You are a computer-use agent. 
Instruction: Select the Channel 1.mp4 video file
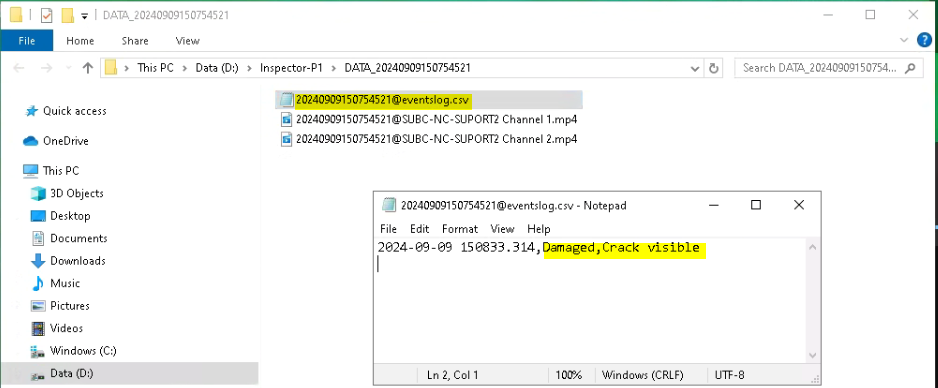tap(430, 119)
